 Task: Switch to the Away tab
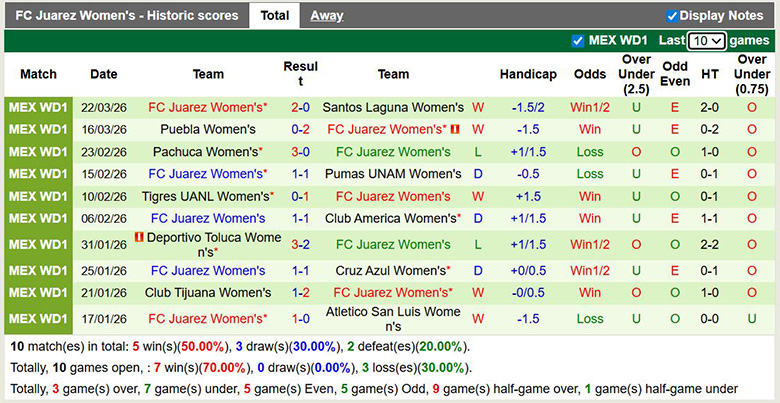[327, 16]
